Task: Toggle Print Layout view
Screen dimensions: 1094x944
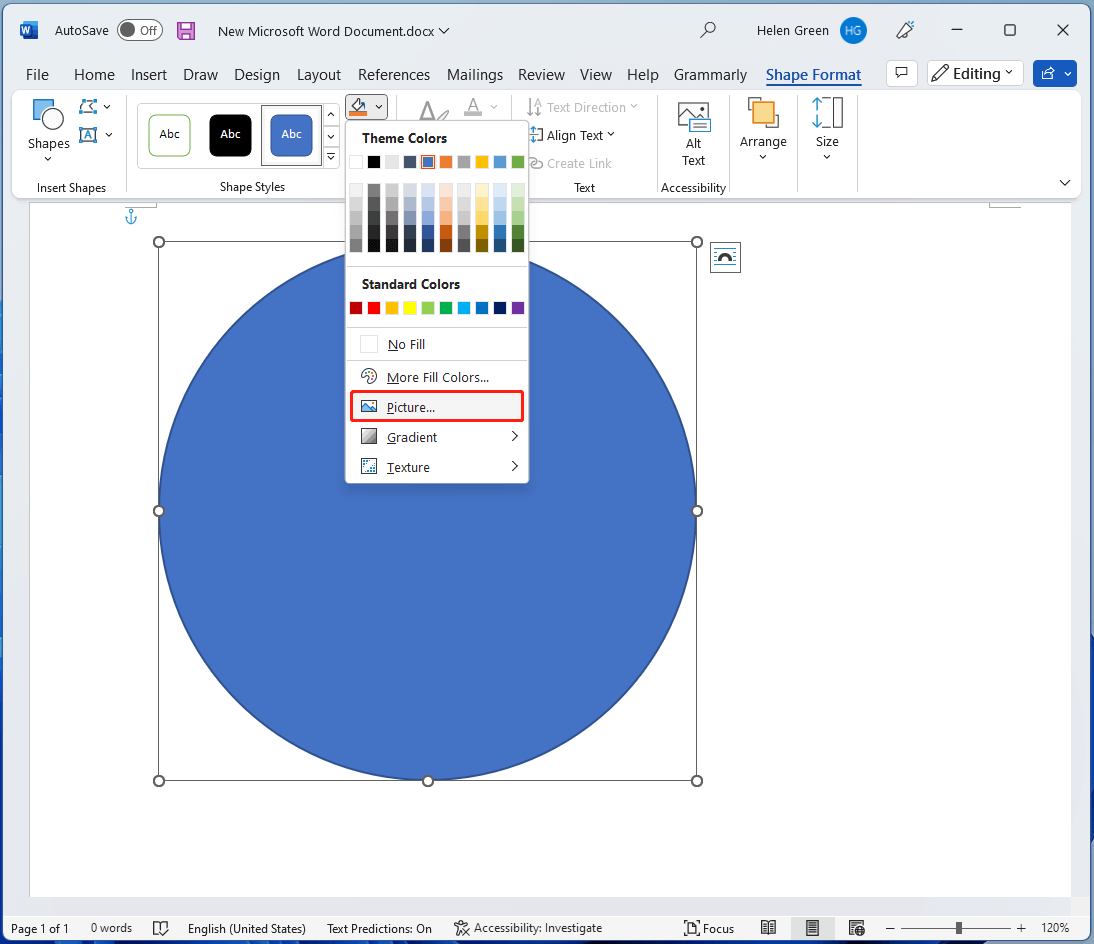Action: [812, 928]
